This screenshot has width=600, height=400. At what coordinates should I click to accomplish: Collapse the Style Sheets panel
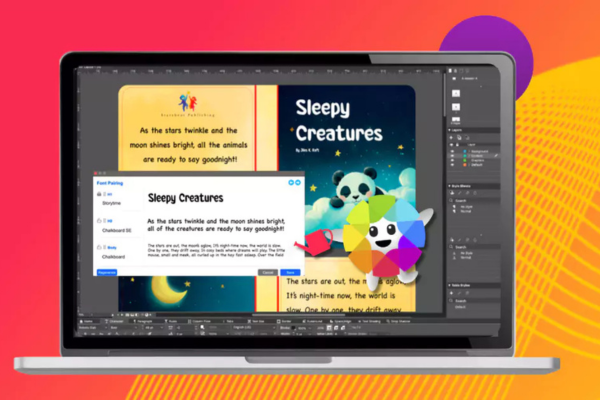(x=450, y=186)
